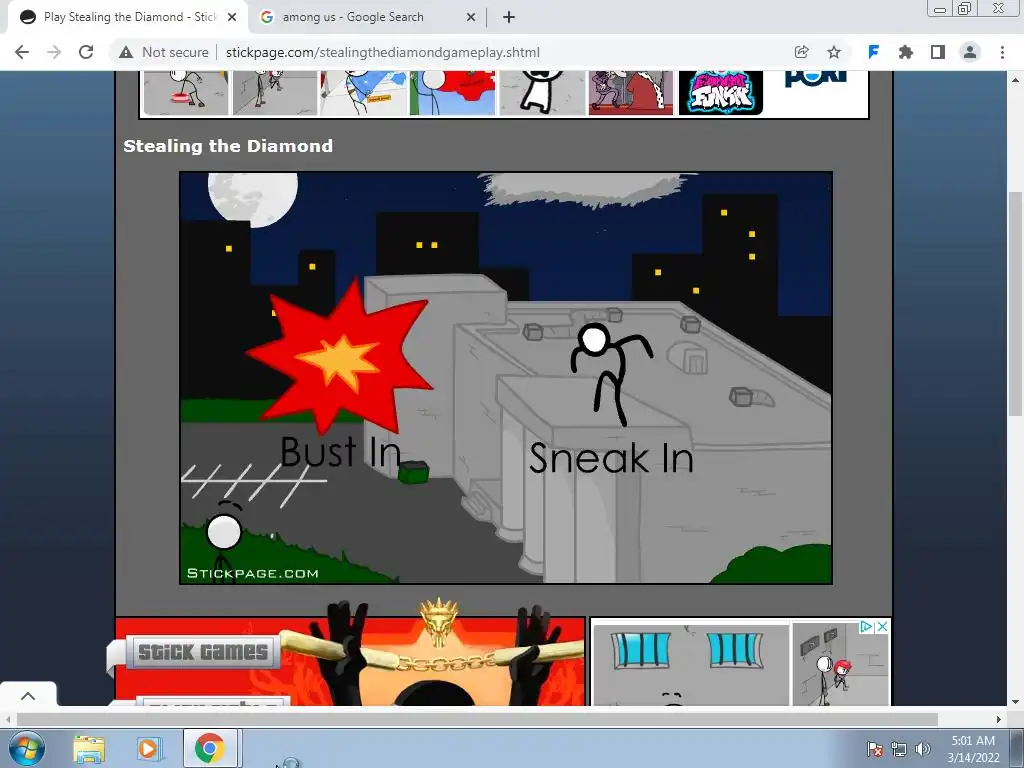1024x768 pixels.
Task: Click the horizontal scrollbar thumb
Action: tap(477, 719)
